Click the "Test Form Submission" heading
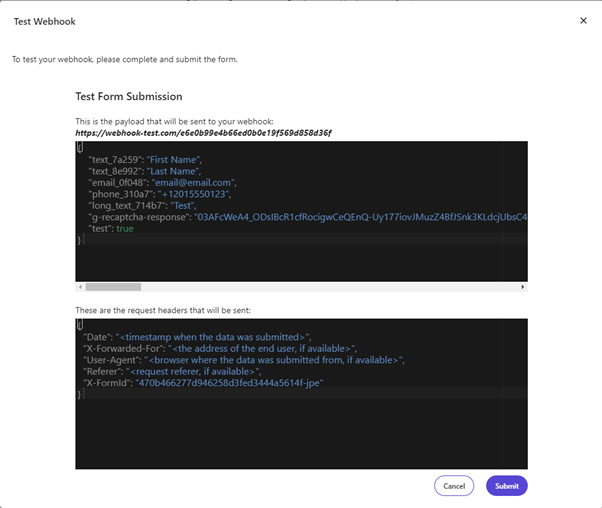Viewport: 602px width, 508px height. tap(129, 97)
